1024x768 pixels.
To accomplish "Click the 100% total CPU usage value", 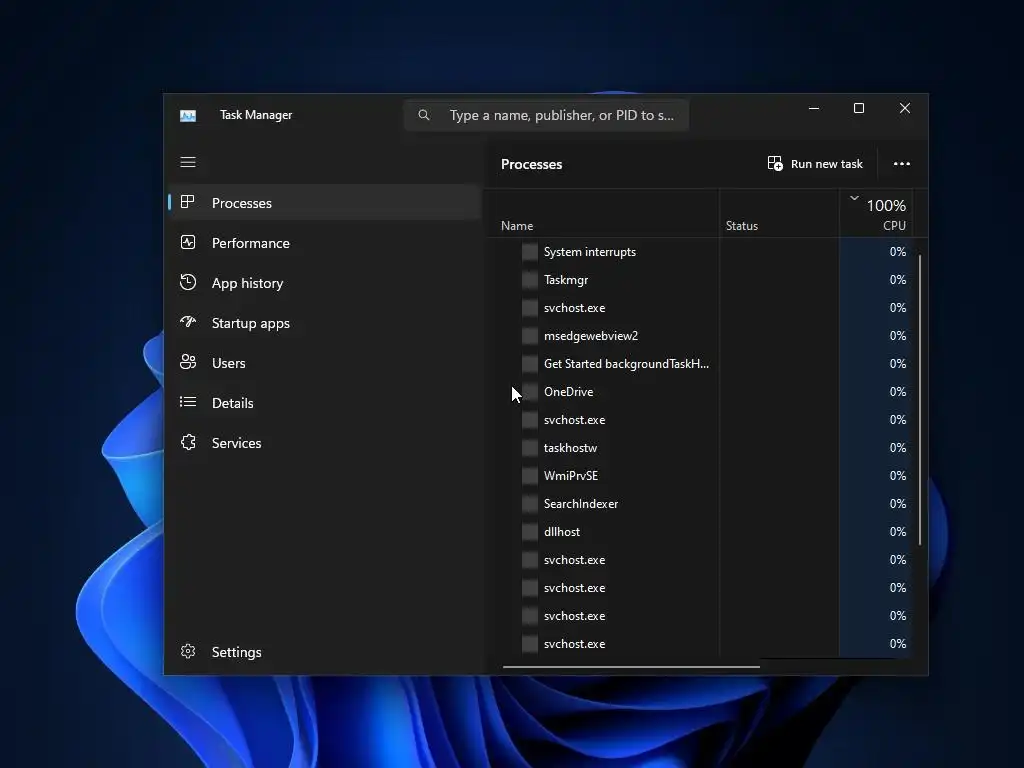I will [886, 206].
